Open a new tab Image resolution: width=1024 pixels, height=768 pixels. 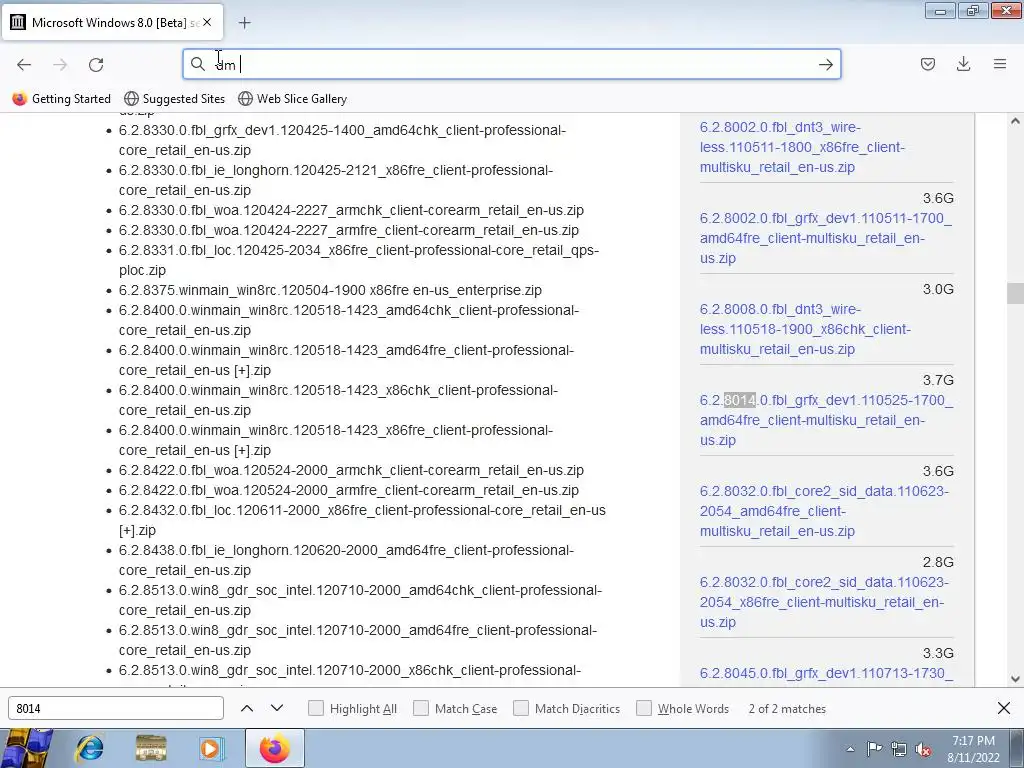tap(244, 23)
